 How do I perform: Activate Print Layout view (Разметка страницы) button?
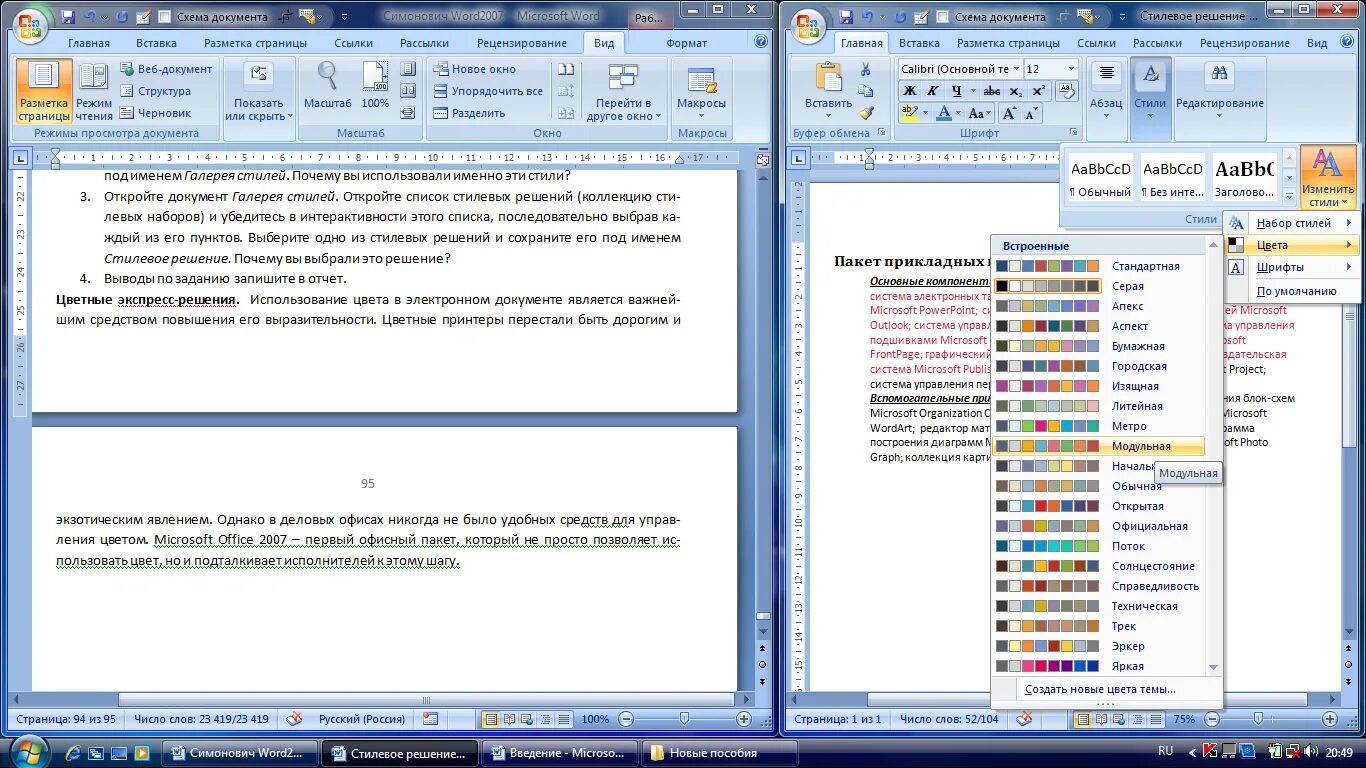pyautogui.click(x=44, y=92)
